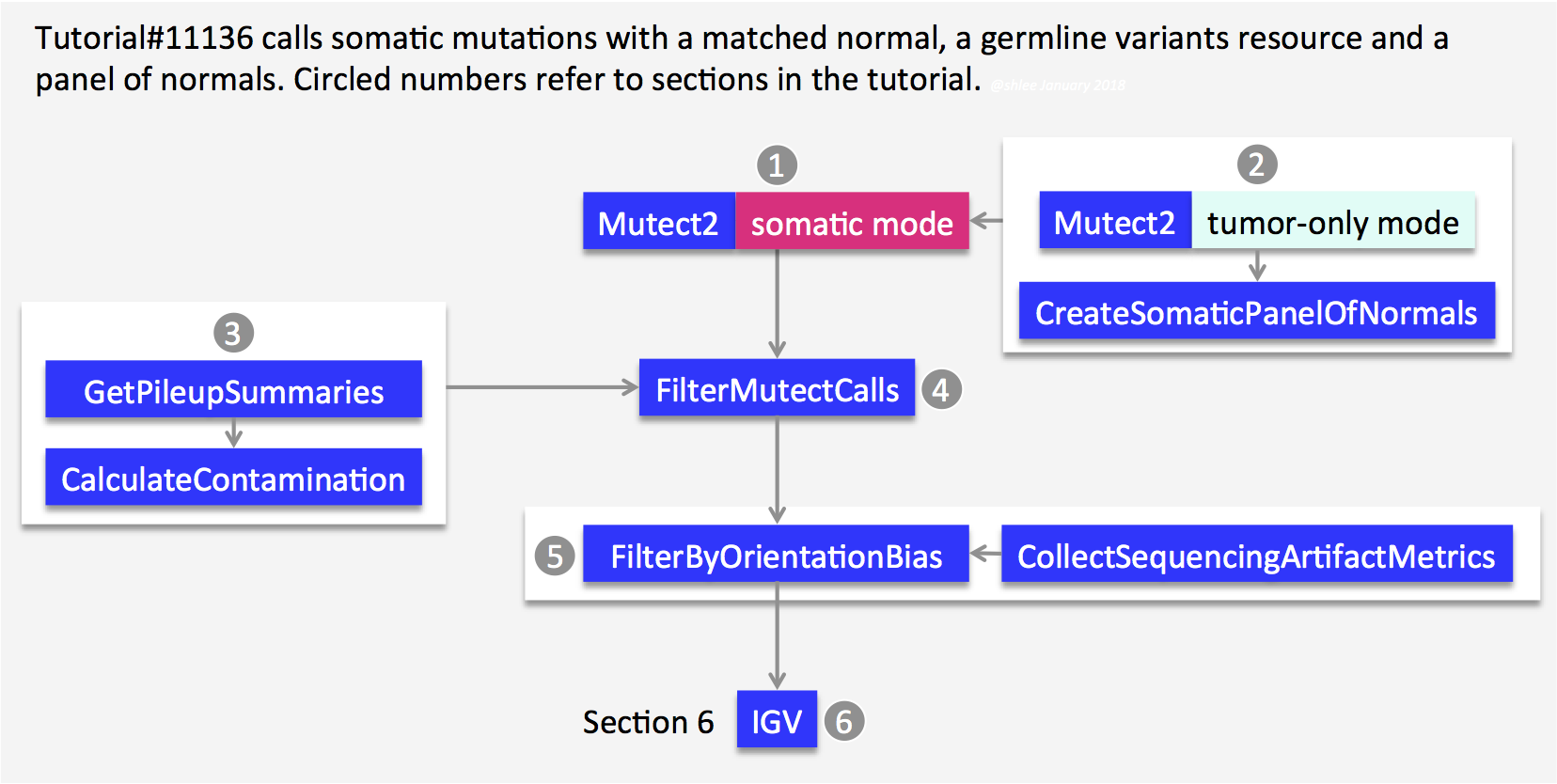The image size is (1557, 784).
Task: Select the tumor-only mode label
Action: click(1333, 221)
